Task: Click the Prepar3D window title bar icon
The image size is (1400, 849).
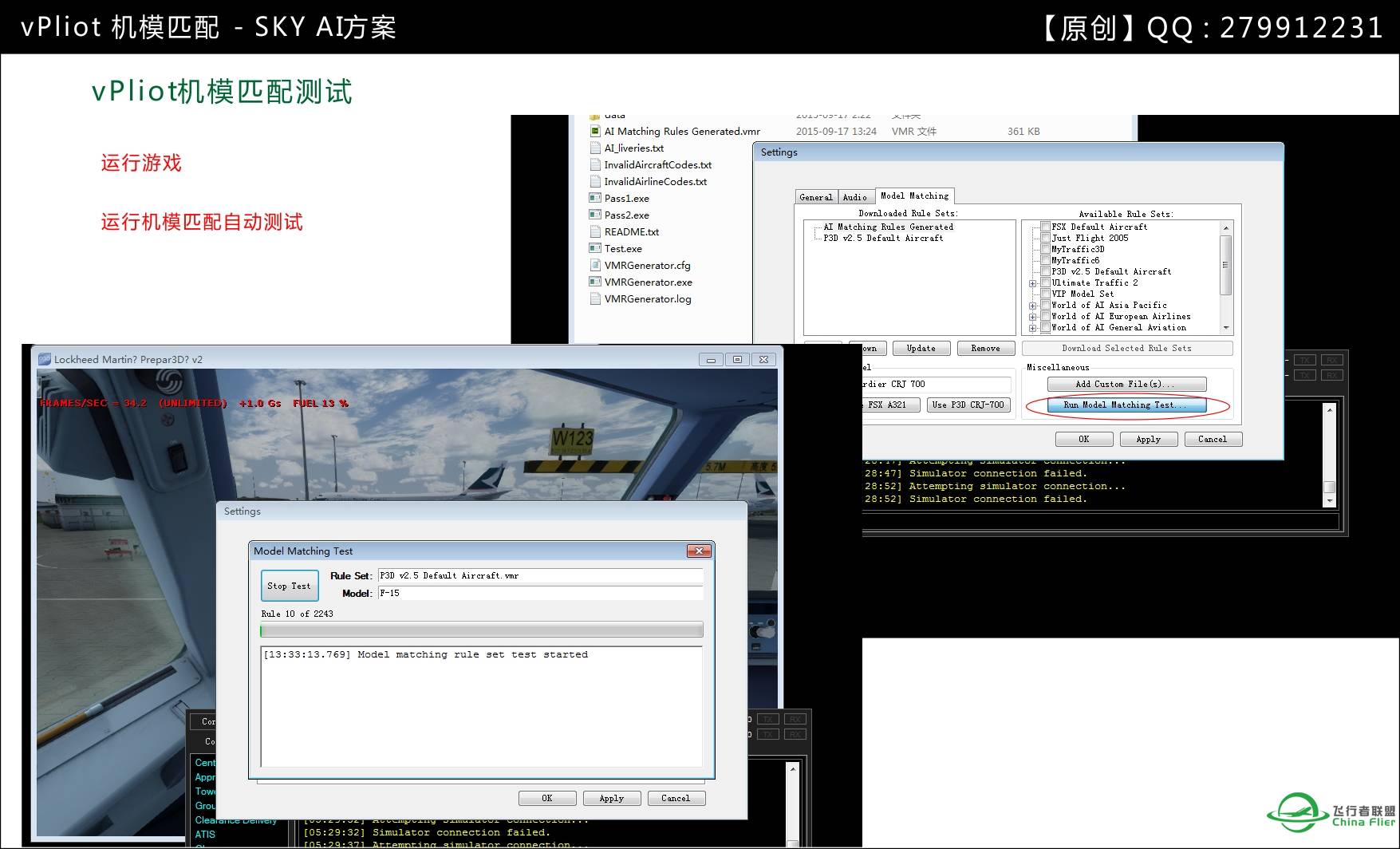Action: click(45, 359)
